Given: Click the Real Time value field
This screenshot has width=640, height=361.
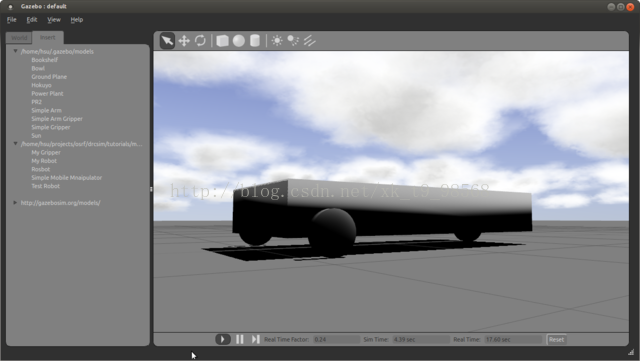Looking at the screenshot, I should (513, 339).
